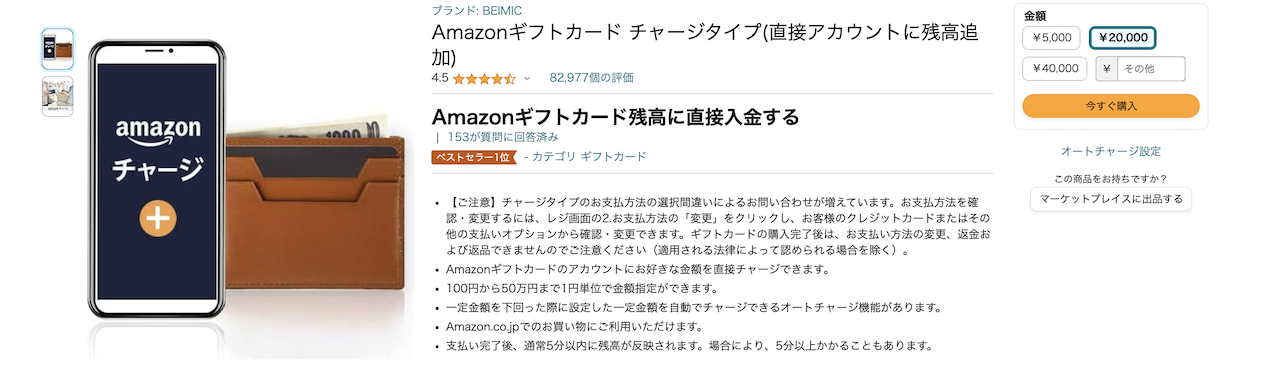Select the second product thumbnail image
This screenshot has width=1280, height=378.
point(57,97)
